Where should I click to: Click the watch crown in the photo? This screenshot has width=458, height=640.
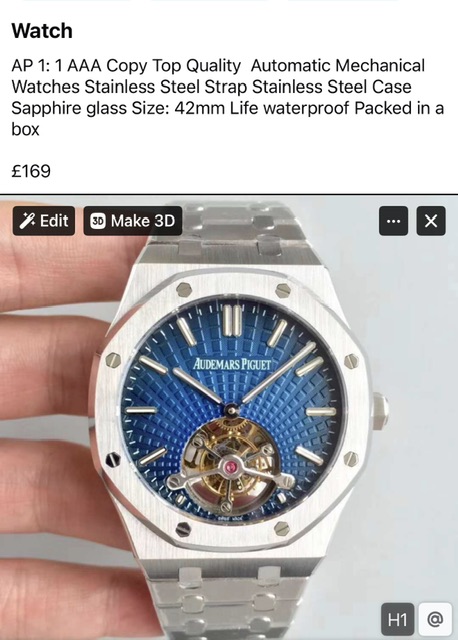(380, 411)
